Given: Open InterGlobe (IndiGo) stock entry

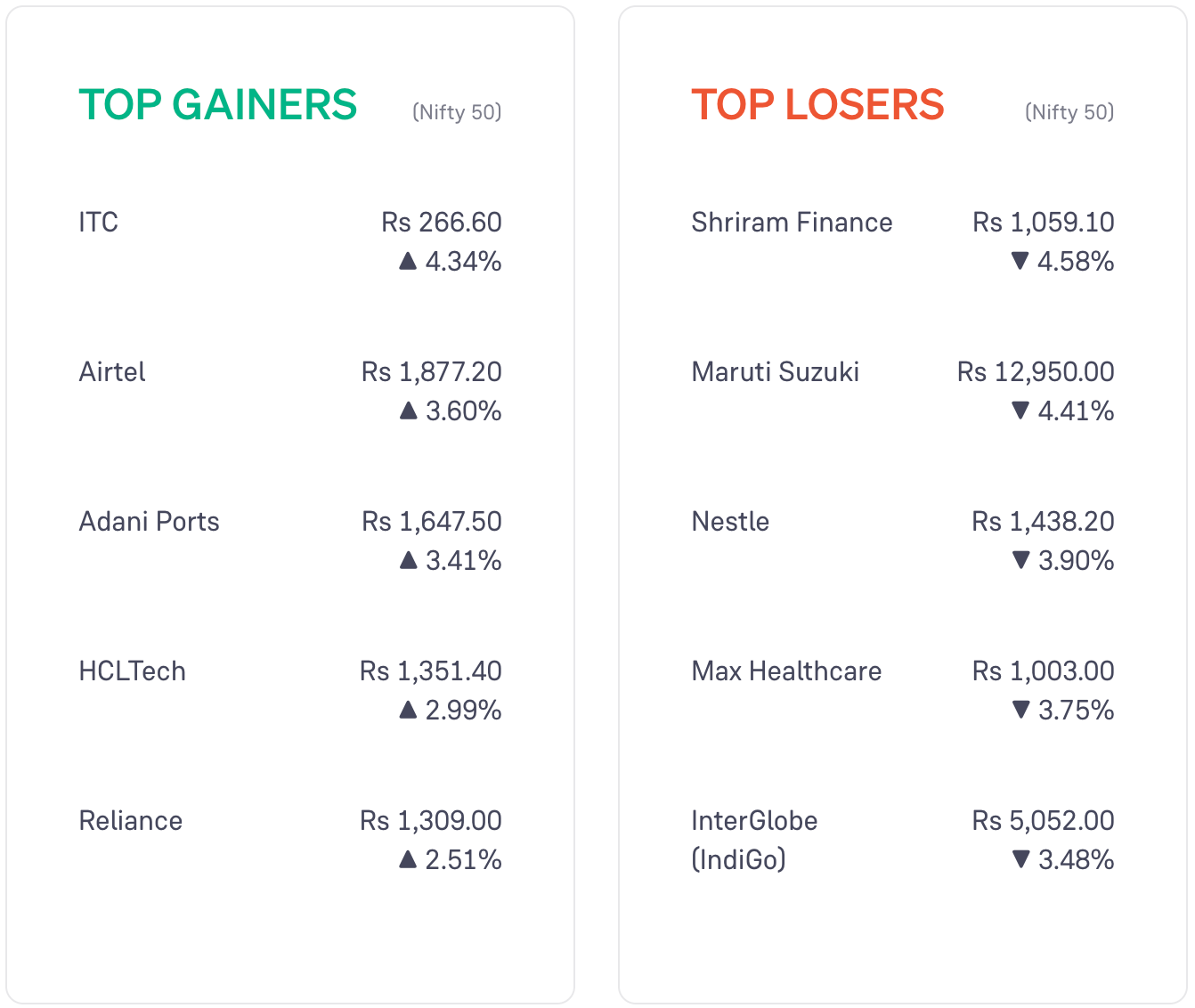Looking at the screenshot, I should [x=754, y=840].
